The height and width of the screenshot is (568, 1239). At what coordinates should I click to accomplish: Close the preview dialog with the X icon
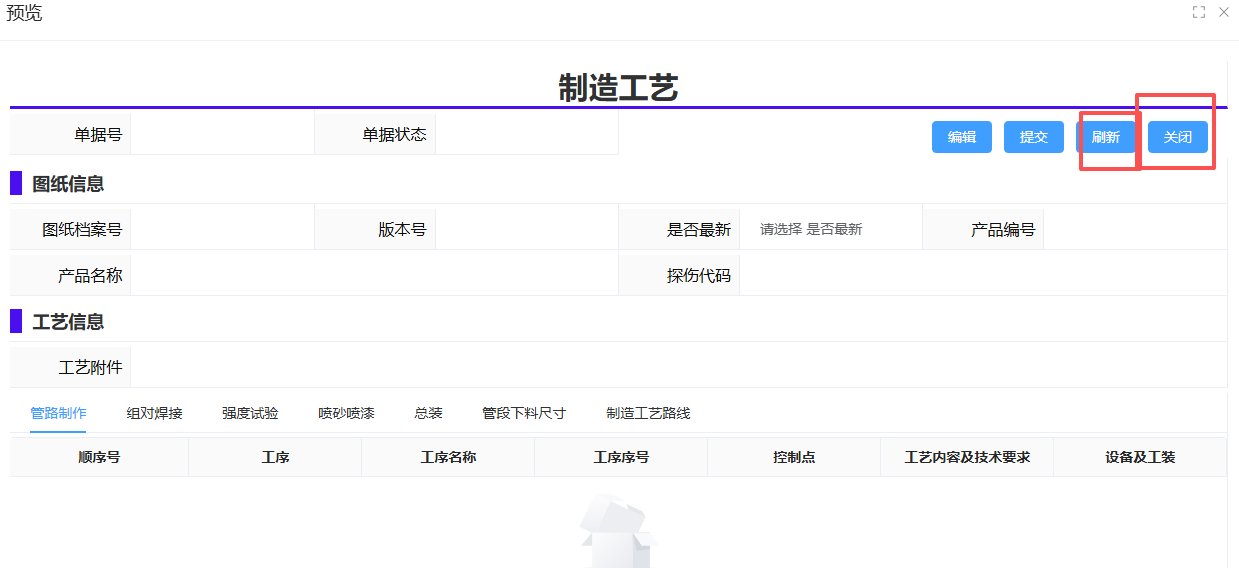click(x=1223, y=12)
